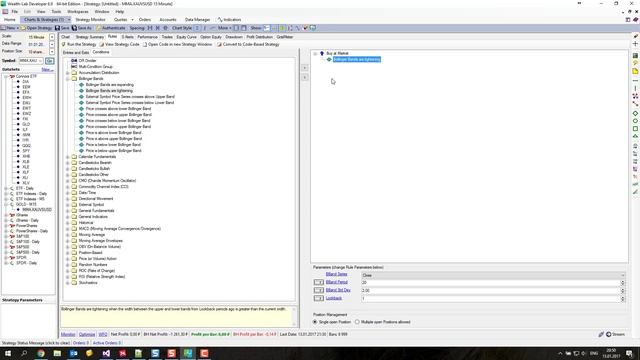Select the OR Divider item

[87, 60]
